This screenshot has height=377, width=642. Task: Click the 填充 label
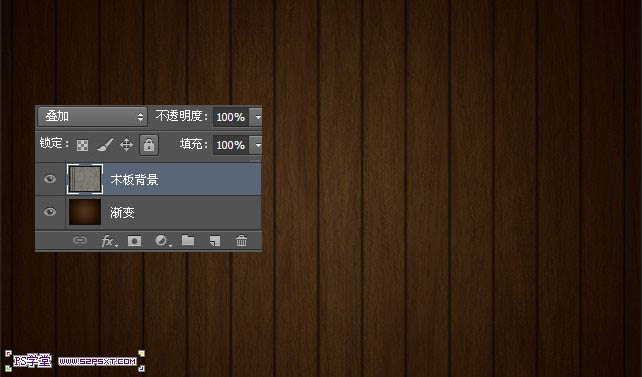194,144
